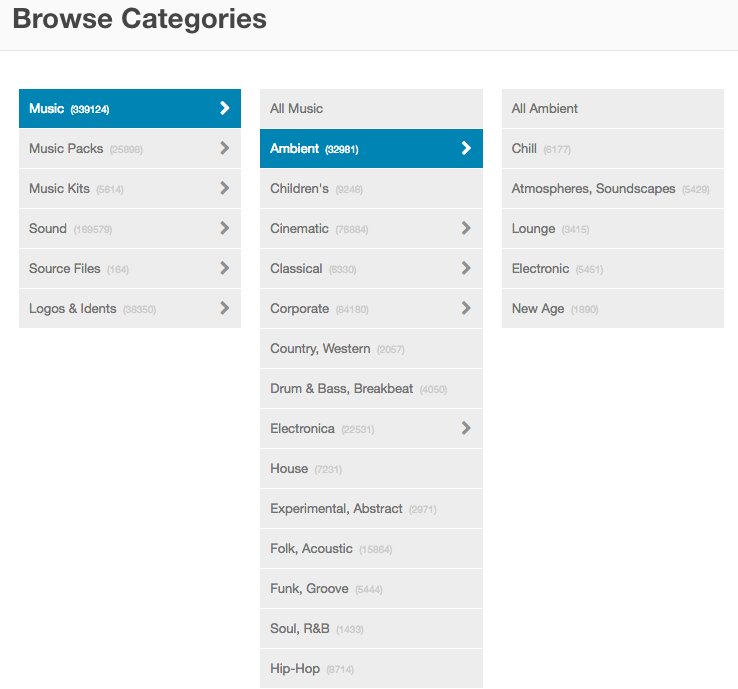
Task: Open Soul, R&B genre
Action: coord(371,628)
